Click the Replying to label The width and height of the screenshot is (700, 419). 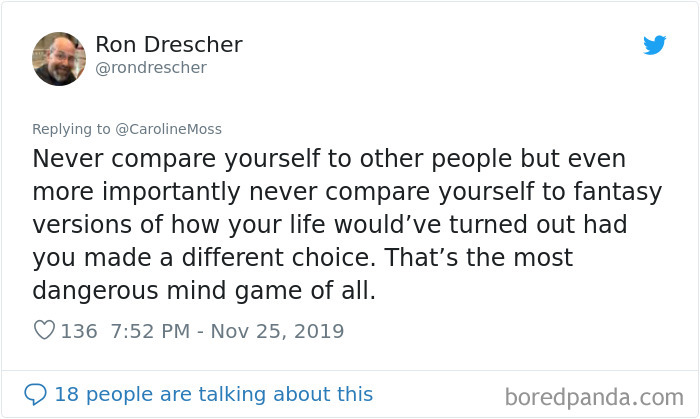click(71, 129)
